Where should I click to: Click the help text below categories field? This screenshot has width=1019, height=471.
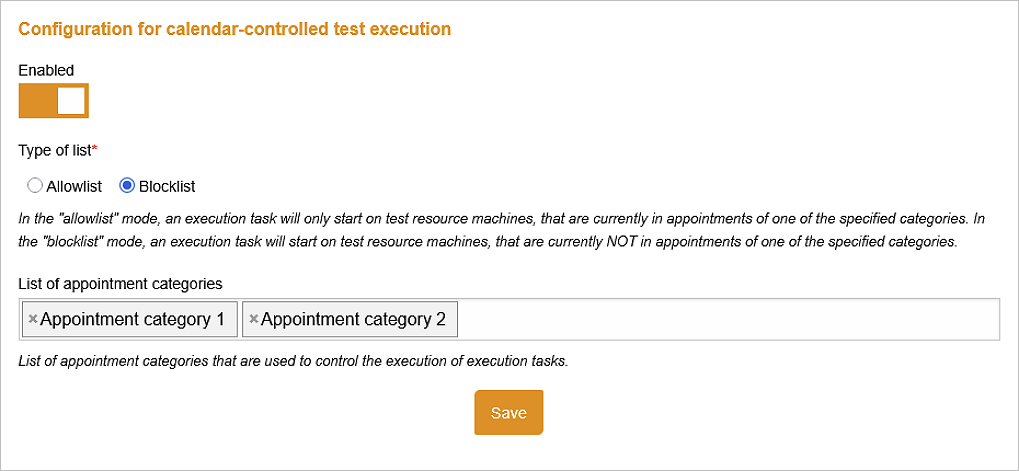[293, 361]
